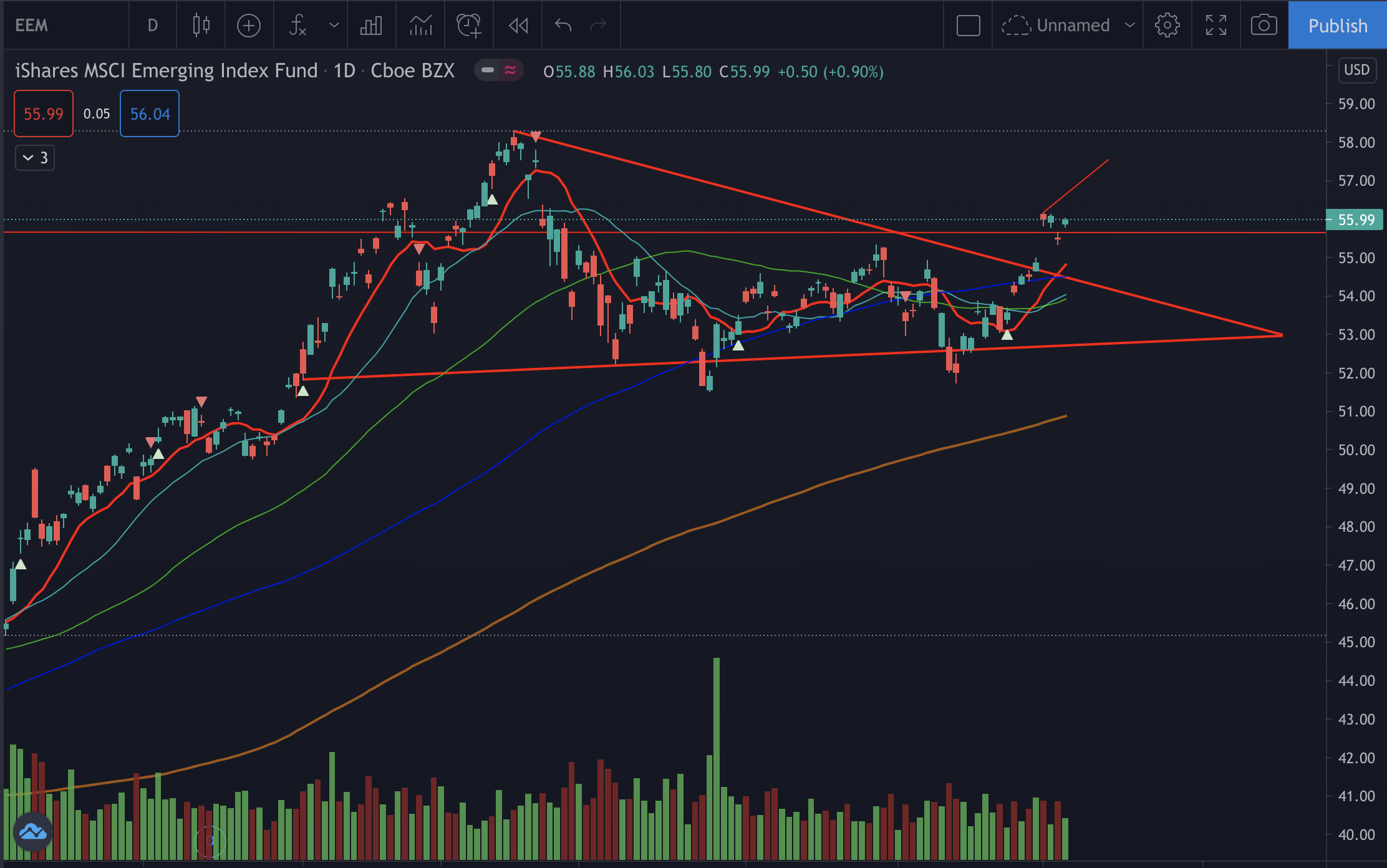Click the compare or add symbol icon
This screenshot has height=868, width=1387.
[249, 26]
